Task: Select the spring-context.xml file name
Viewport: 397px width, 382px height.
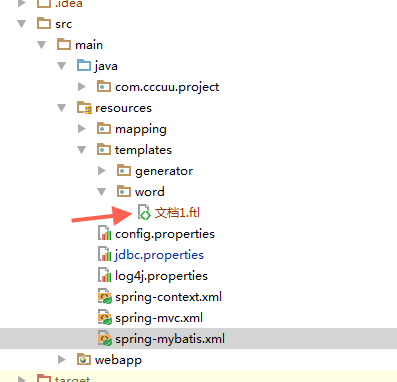Action: tap(168, 297)
